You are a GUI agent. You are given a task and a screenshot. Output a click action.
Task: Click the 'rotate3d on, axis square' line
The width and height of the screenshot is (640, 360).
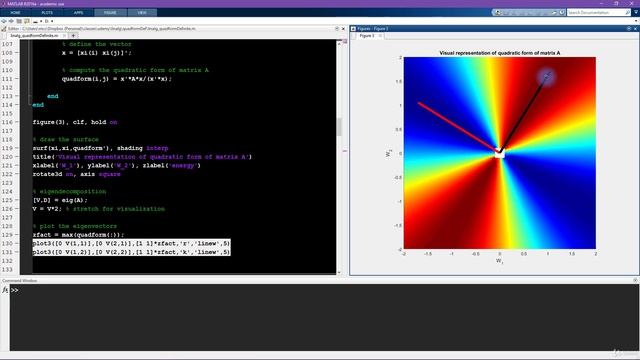click(77, 174)
